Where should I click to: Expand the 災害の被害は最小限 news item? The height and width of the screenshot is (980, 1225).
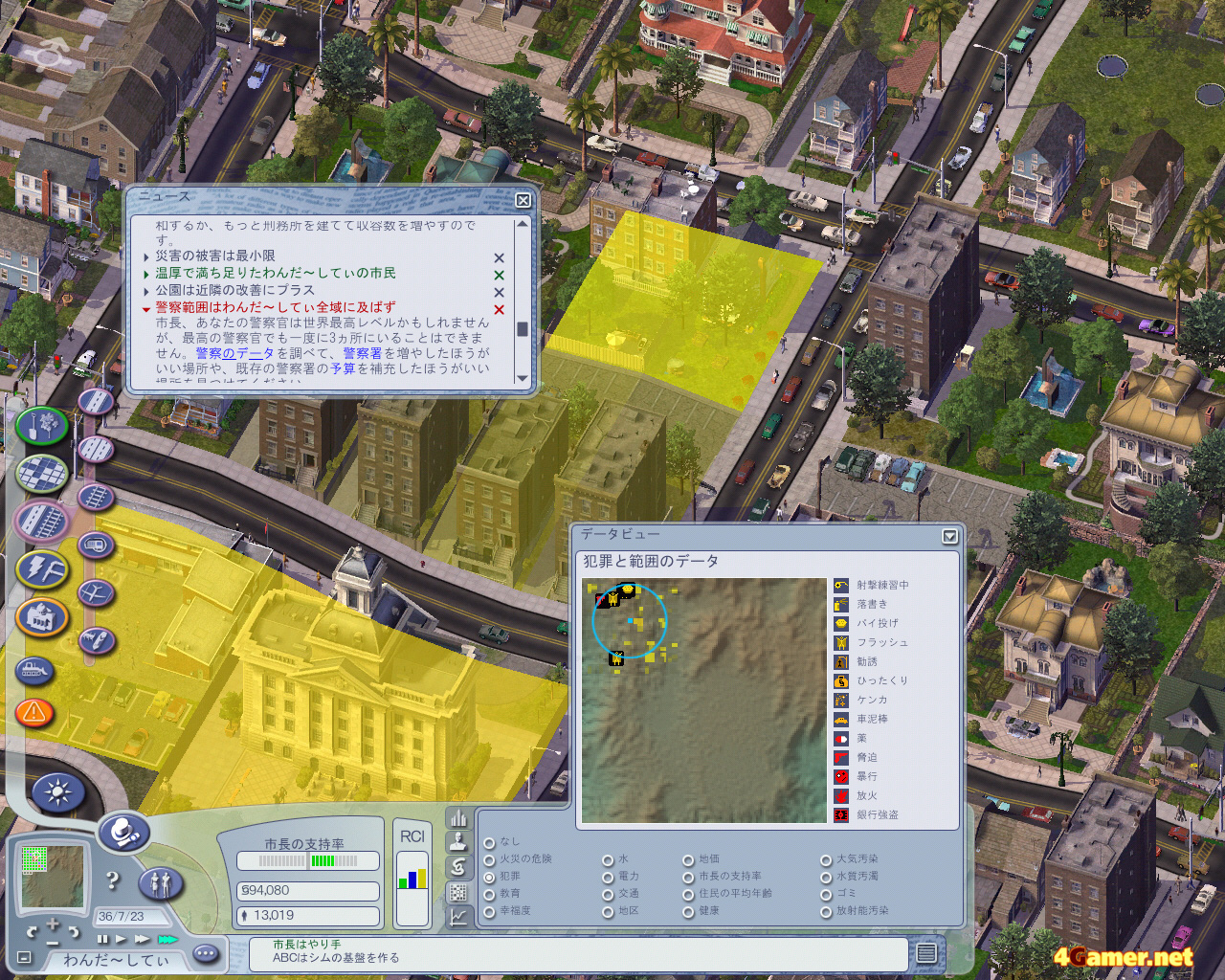(x=146, y=256)
